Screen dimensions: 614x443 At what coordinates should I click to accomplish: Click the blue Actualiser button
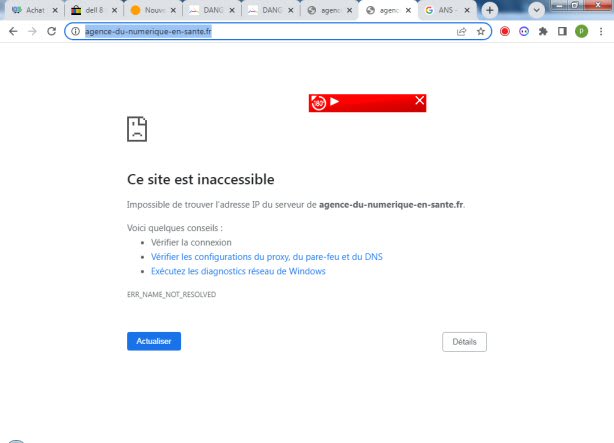click(x=153, y=341)
